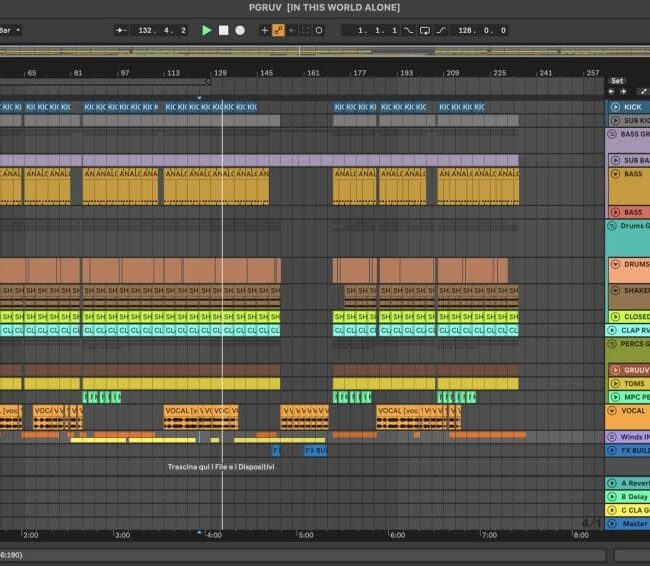The height and width of the screenshot is (566, 650).
Task: Click the Punch-Out switch icon
Action: click(440, 30)
